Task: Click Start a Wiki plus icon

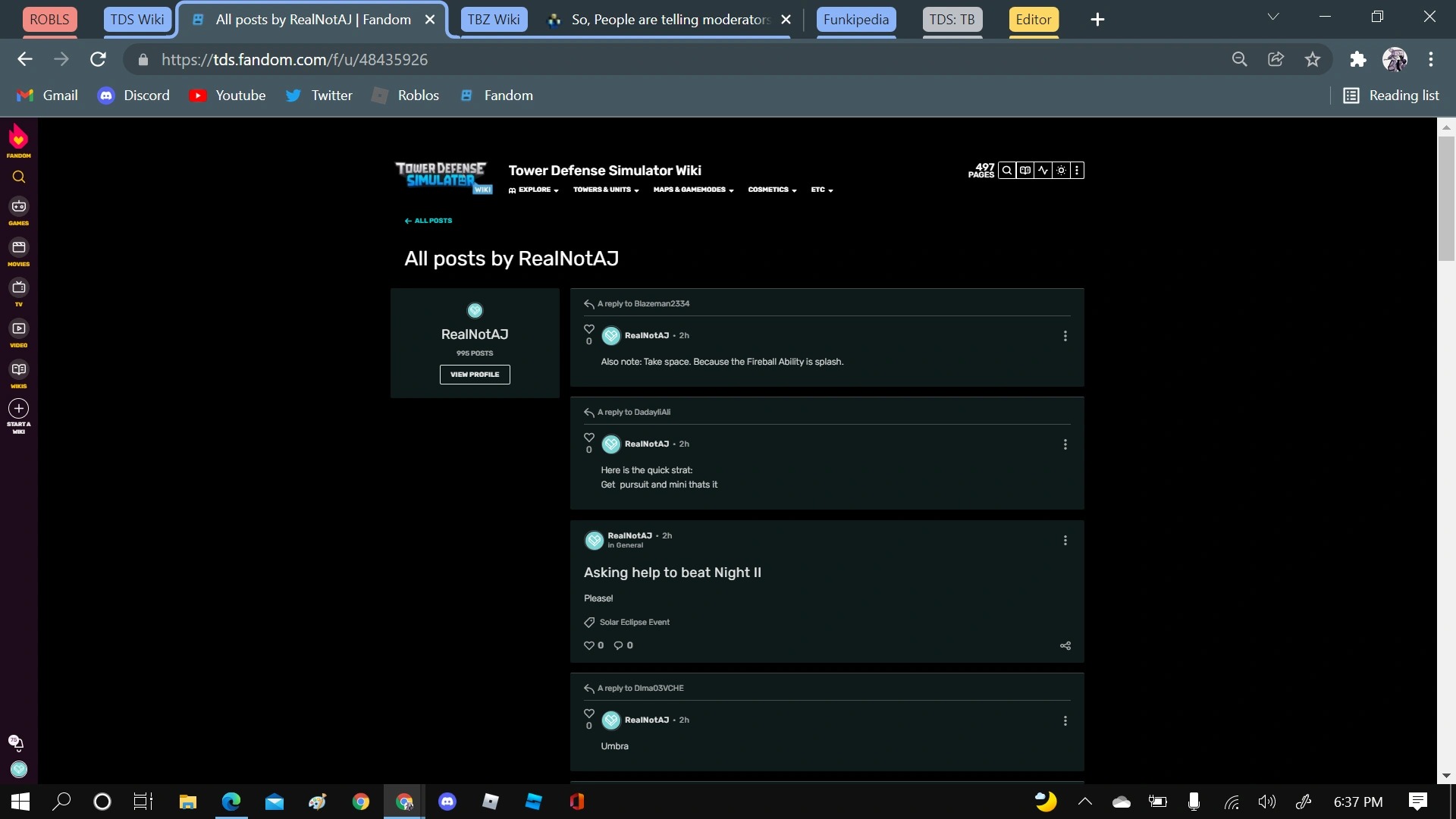Action: 19,409
